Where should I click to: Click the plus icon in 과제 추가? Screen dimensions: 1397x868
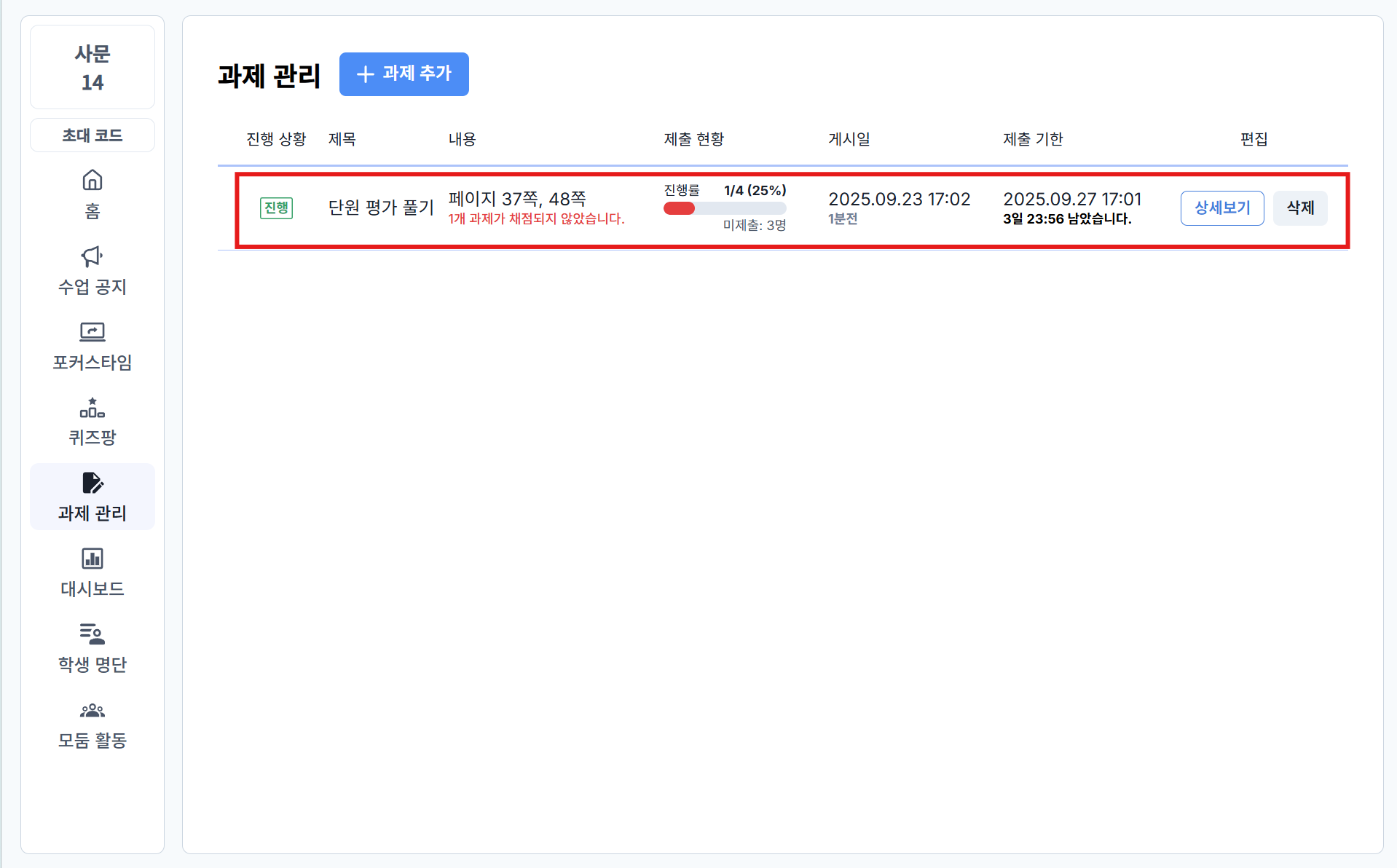coord(365,74)
